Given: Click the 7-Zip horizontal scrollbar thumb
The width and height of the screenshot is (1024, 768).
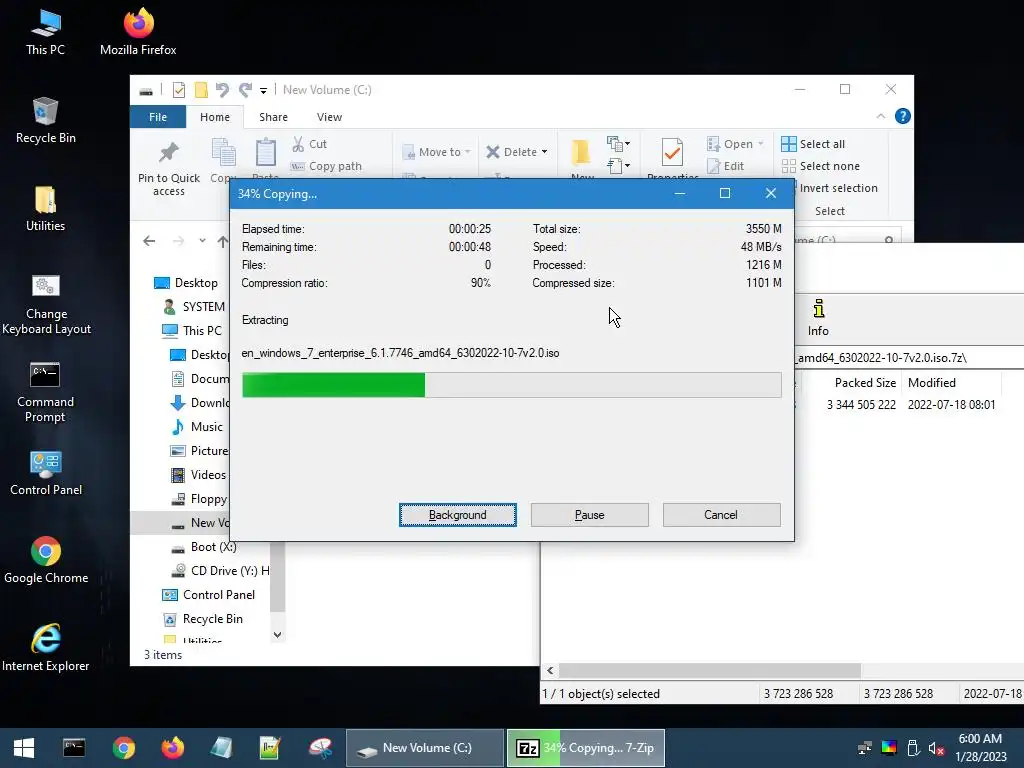Looking at the screenshot, I should pos(710,671).
